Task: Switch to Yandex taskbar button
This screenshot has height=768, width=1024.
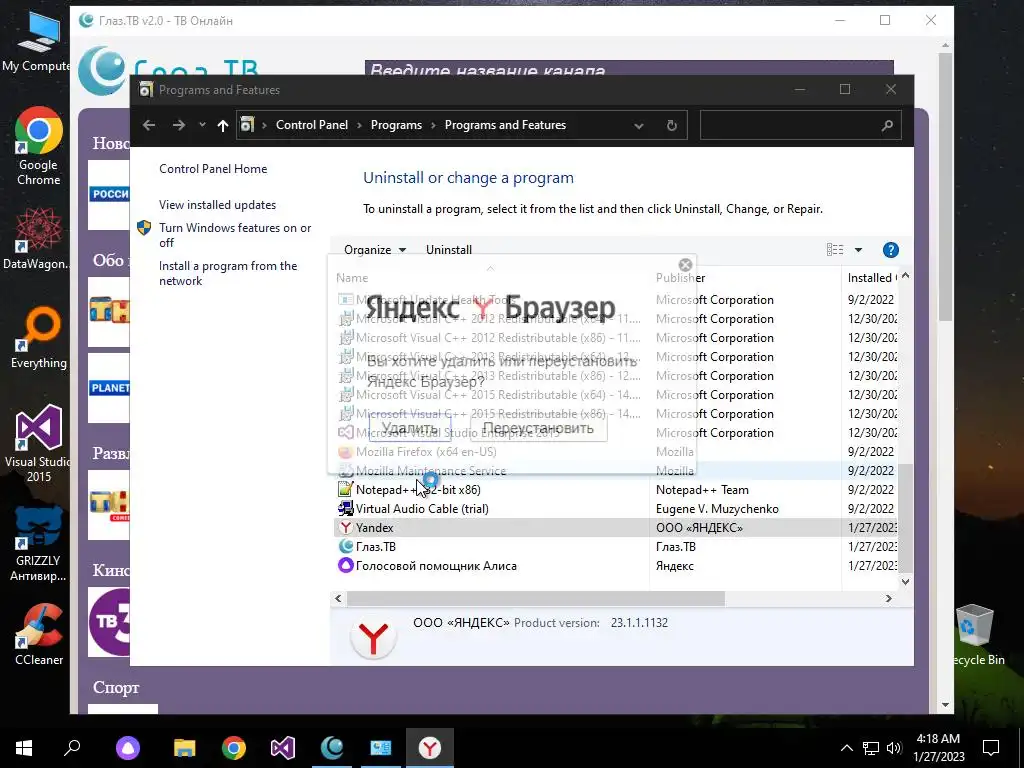Action: (430, 748)
